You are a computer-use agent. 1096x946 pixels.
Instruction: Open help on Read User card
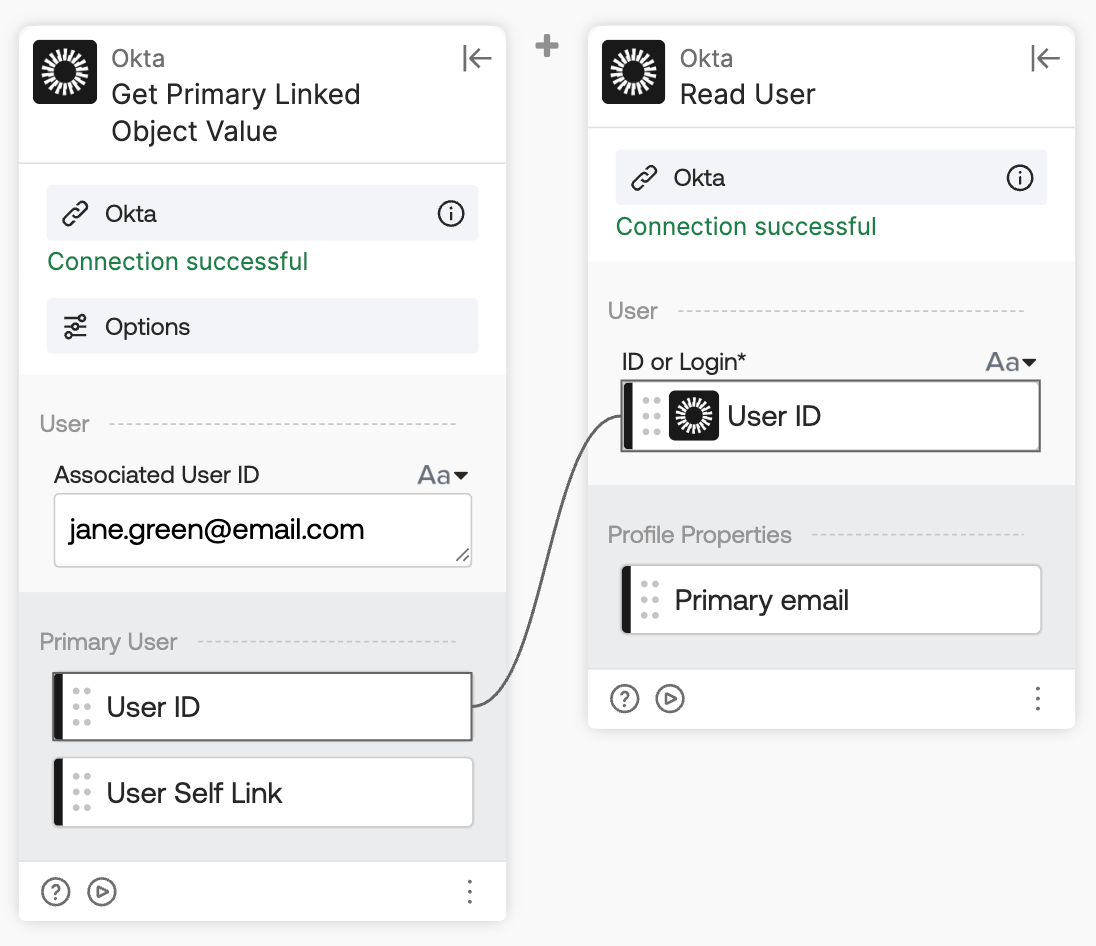click(624, 698)
